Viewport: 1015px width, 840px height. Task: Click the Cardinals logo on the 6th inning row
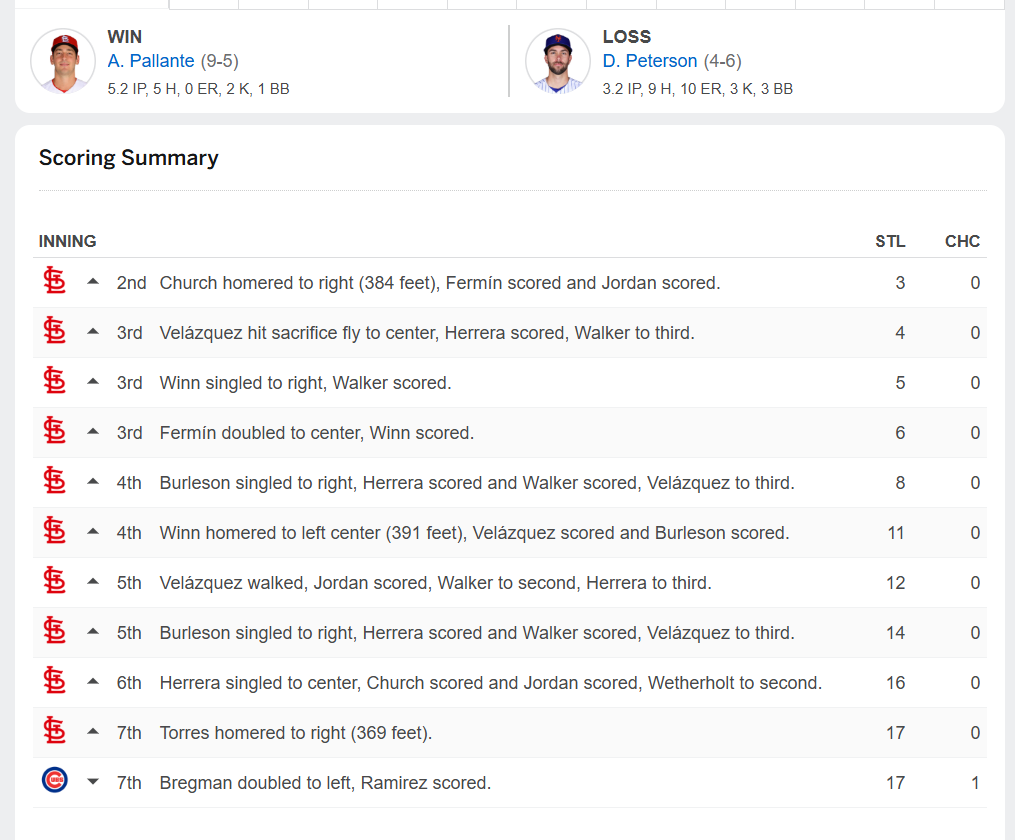pos(54,681)
